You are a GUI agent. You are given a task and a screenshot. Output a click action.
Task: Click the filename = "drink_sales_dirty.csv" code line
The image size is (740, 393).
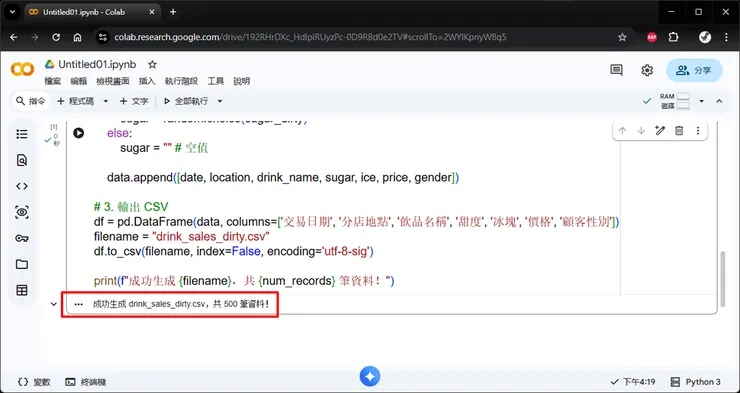[182, 236]
